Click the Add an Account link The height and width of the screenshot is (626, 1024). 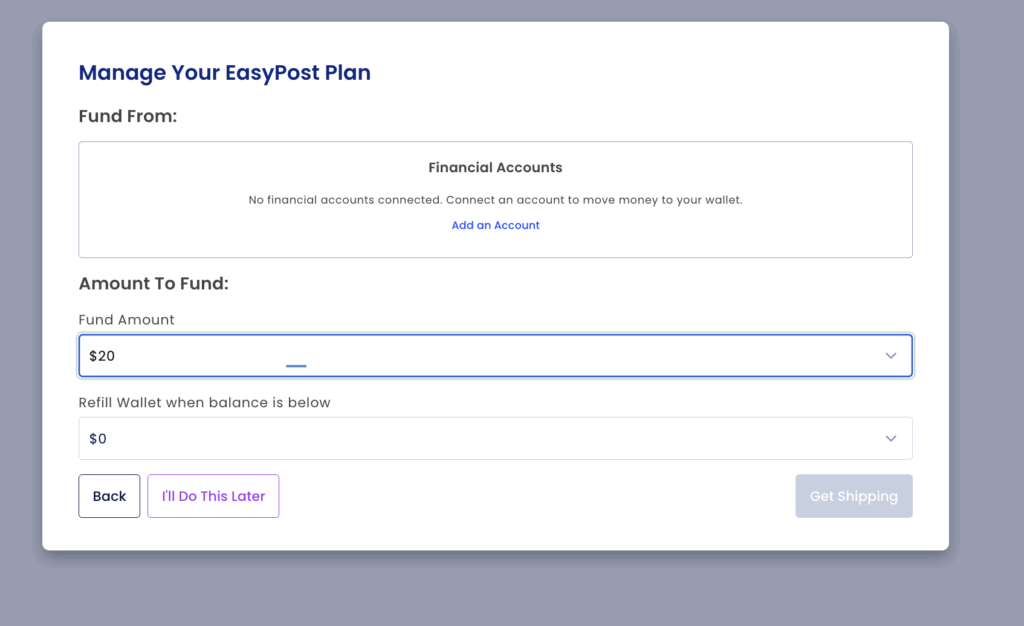(x=495, y=226)
